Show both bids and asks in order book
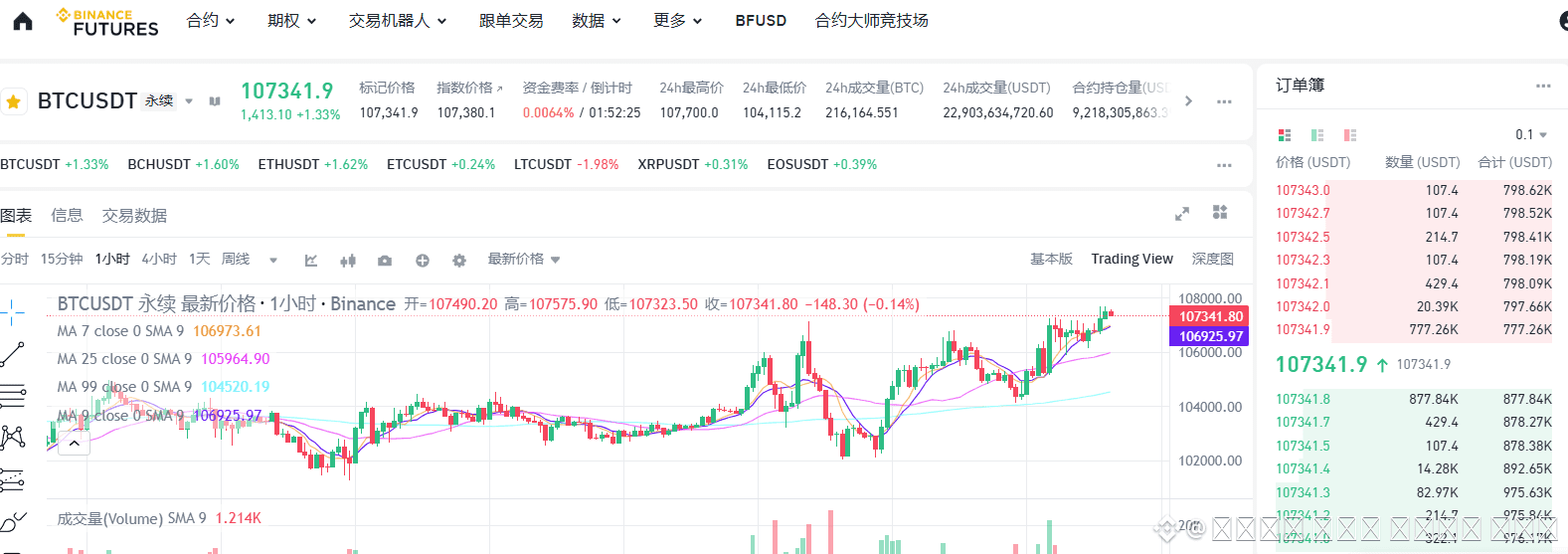 [x=1285, y=134]
